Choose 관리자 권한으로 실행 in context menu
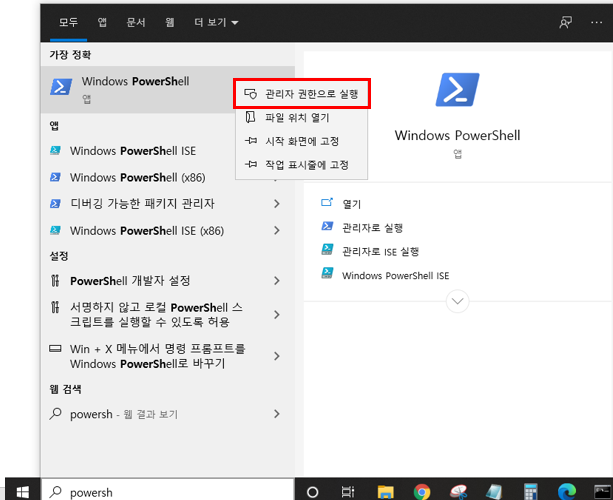613x500 pixels. (301, 94)
